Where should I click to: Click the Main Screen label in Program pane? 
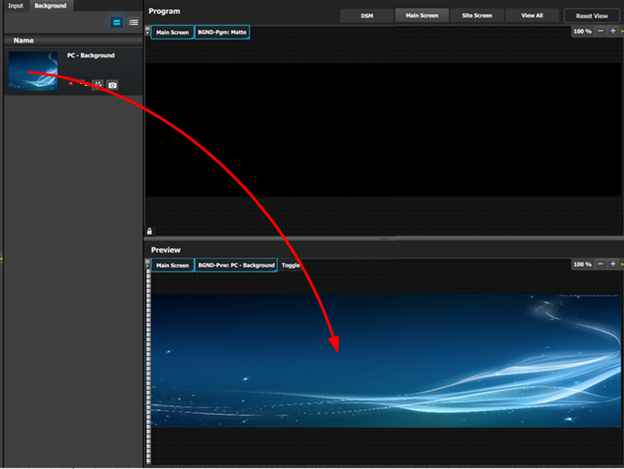pyautogui.click(x=172, y=32)
